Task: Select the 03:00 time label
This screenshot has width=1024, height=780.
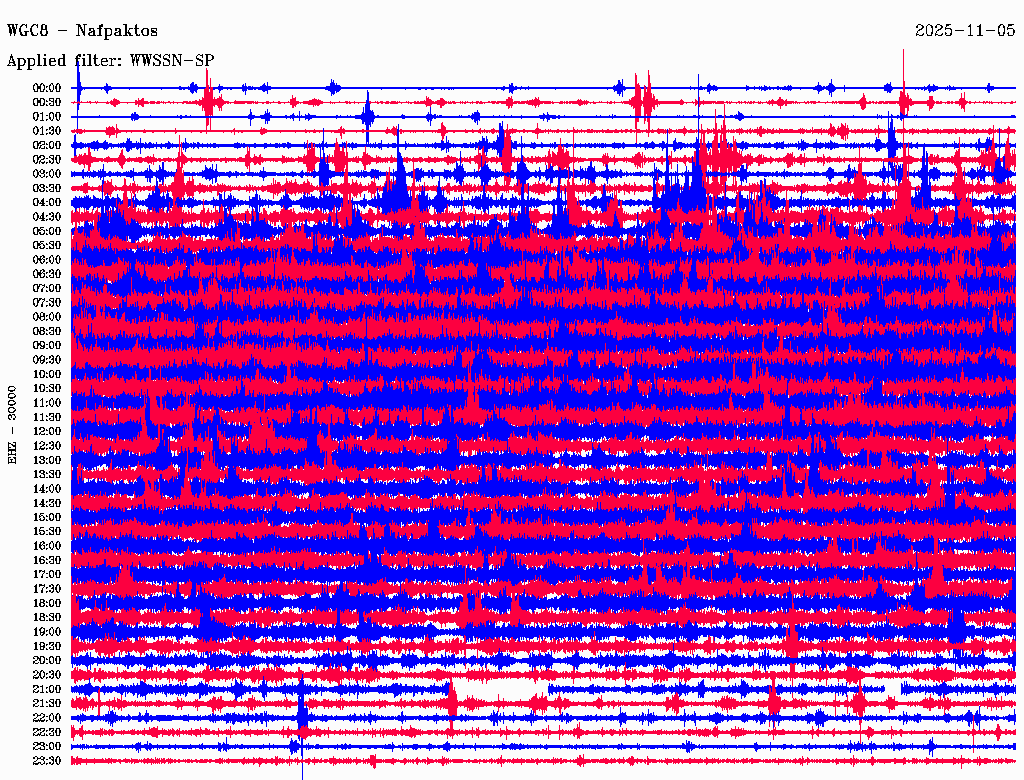Action: pyautogui.click(x=47, y=174)
